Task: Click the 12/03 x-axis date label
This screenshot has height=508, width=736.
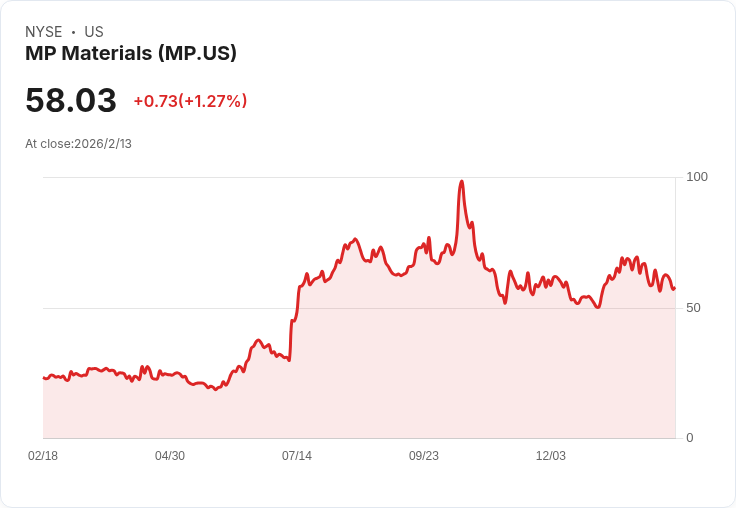Action: pos(551,455)
